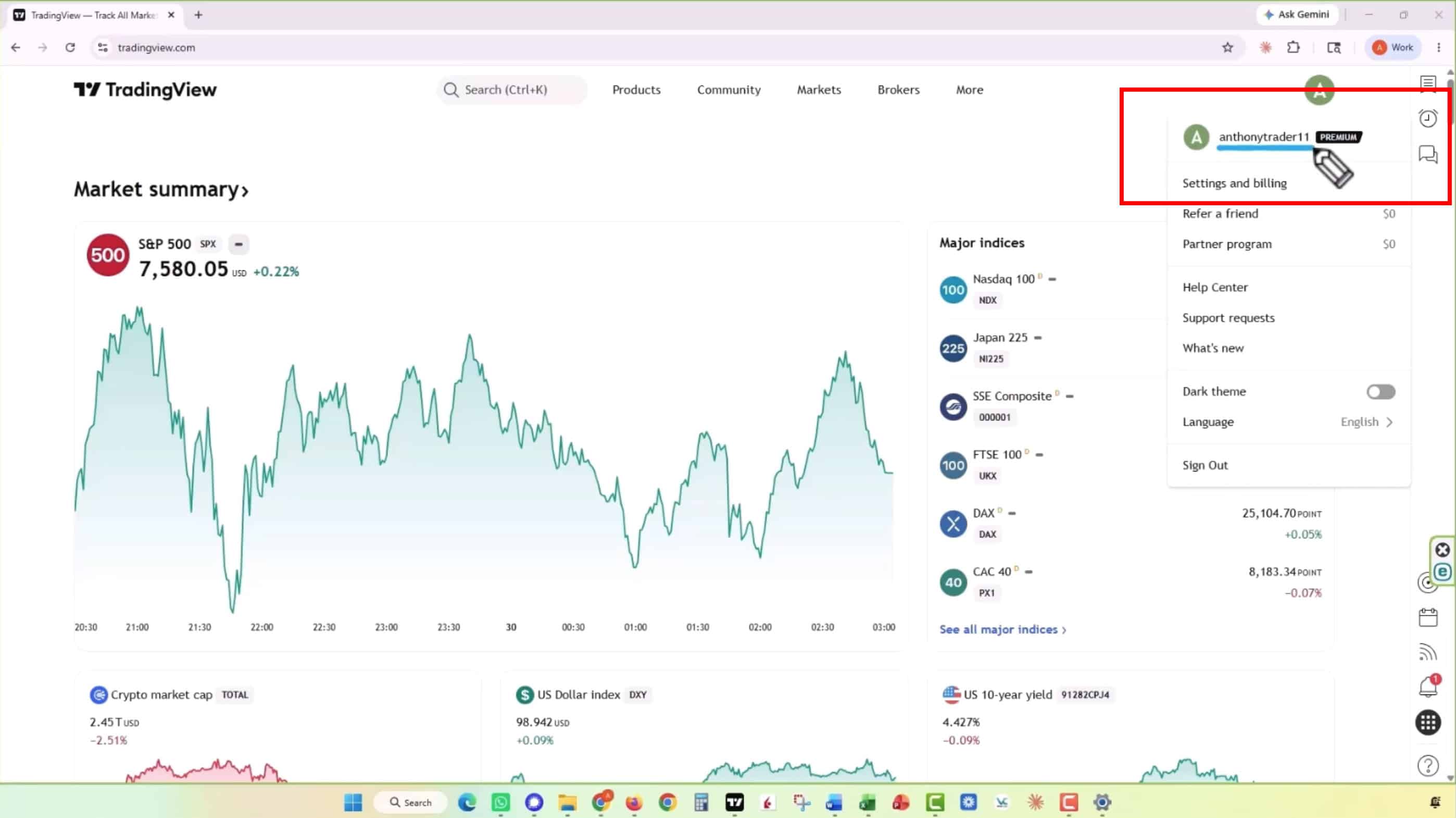The width and height of the screenshot is (1456, 818).
Task: Click the NDX ticker tag
Action: tap(987, 301)
